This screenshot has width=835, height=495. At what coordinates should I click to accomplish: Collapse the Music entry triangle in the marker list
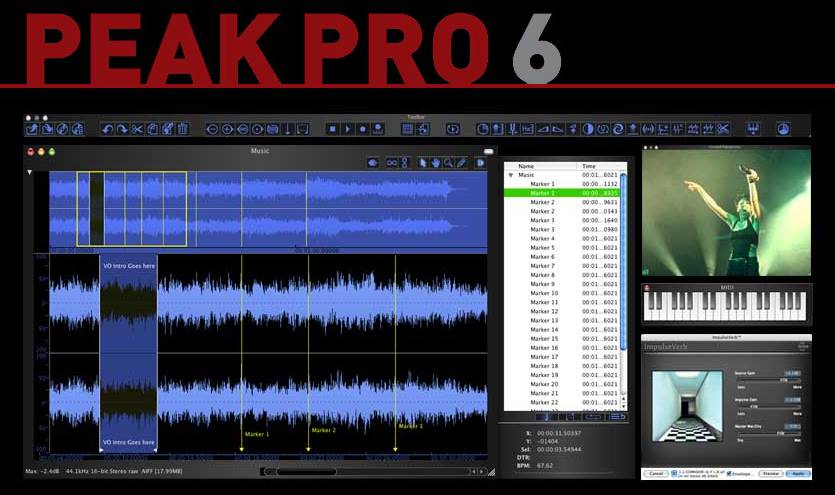click(x=511, y=175)
